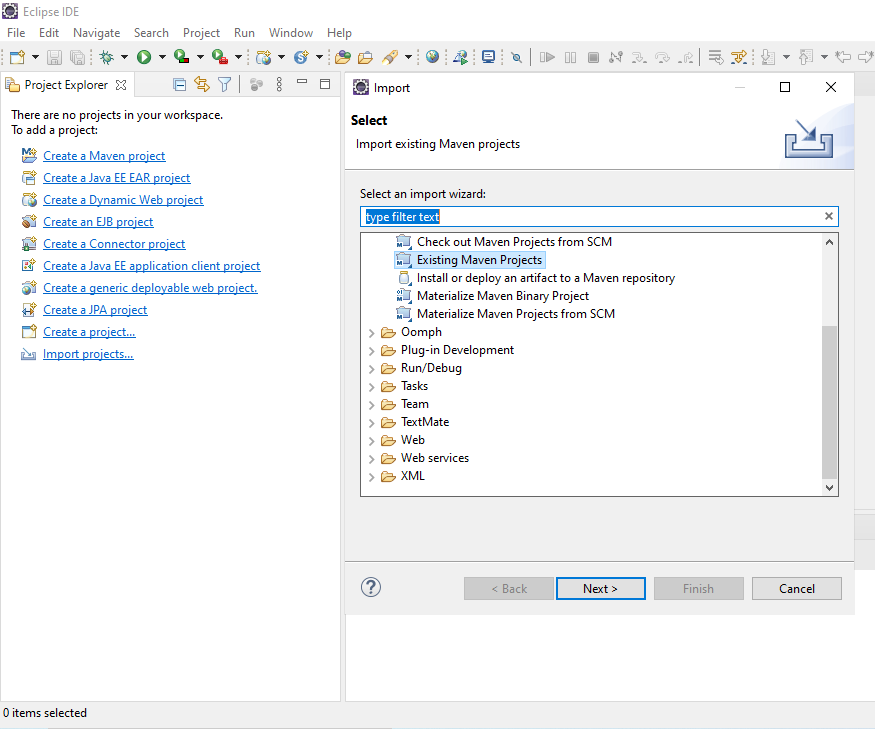
Task: Click the Project Explorer filter funnel icon
Action: 224,84
